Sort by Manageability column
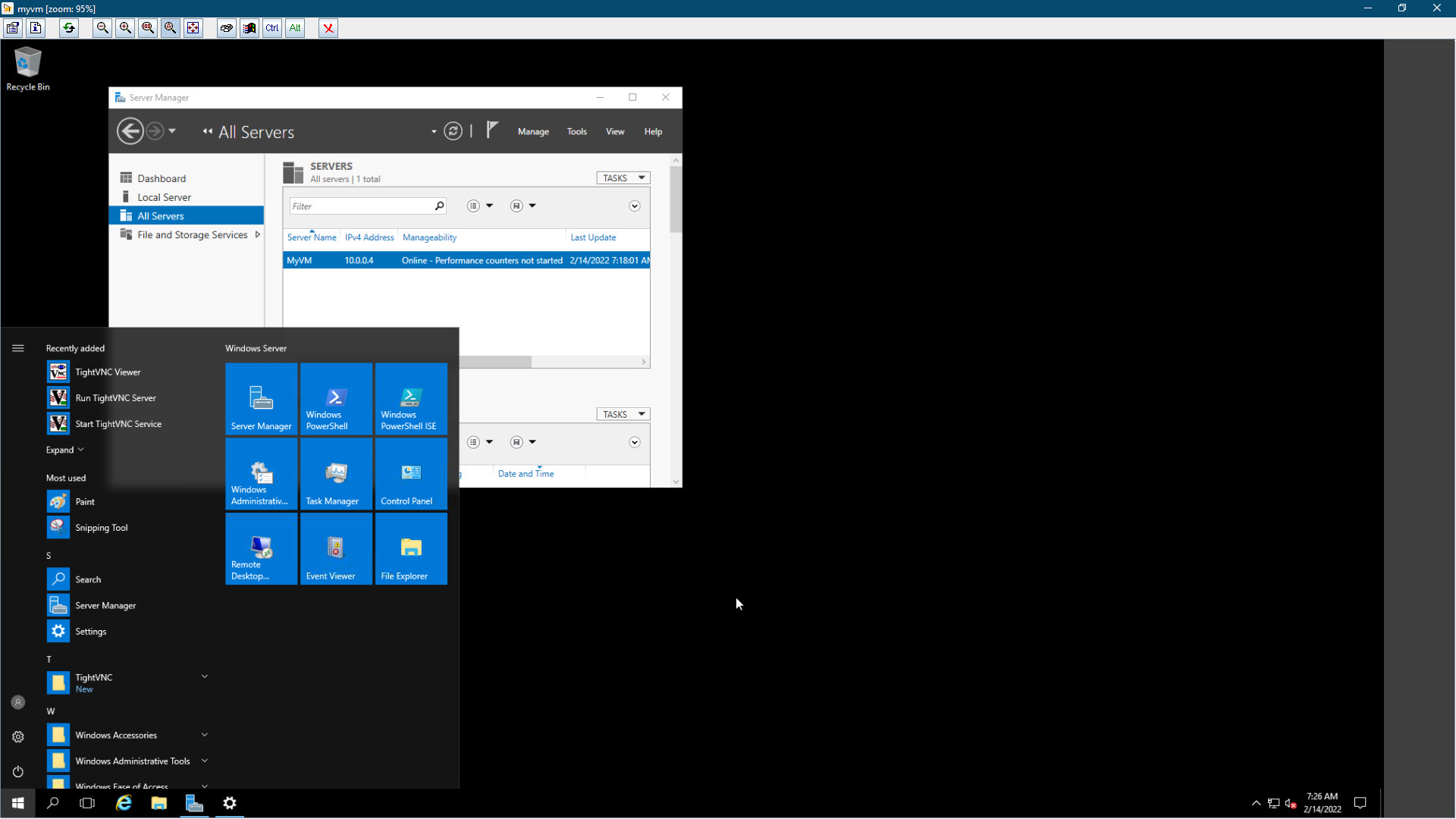This screenshot has height=819, width=1456. coord(429,237)
